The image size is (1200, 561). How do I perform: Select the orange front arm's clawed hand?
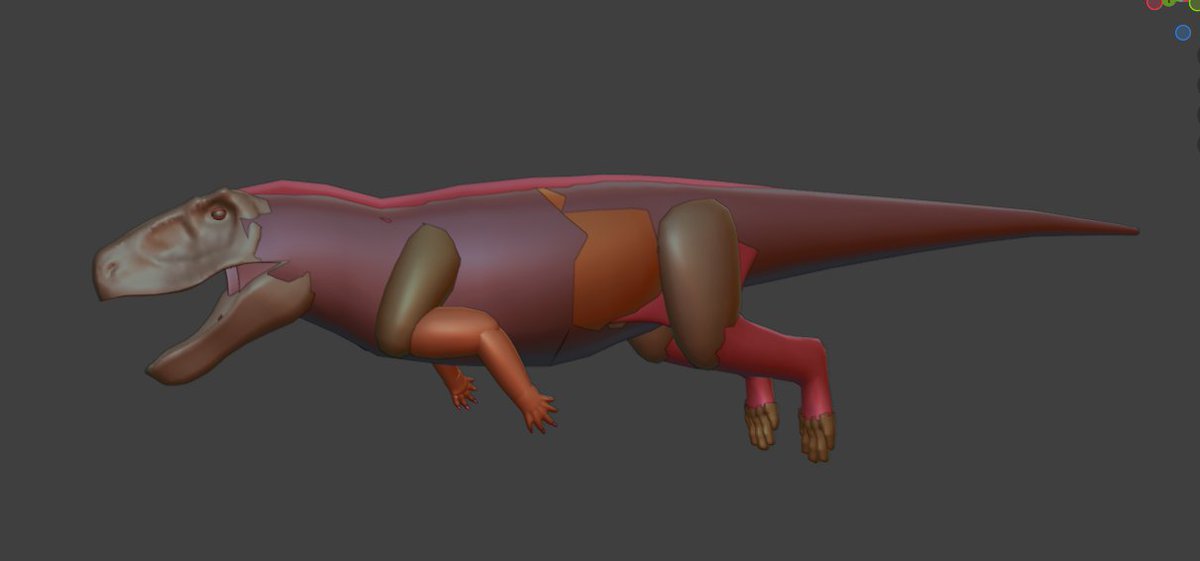pos(540,412)
